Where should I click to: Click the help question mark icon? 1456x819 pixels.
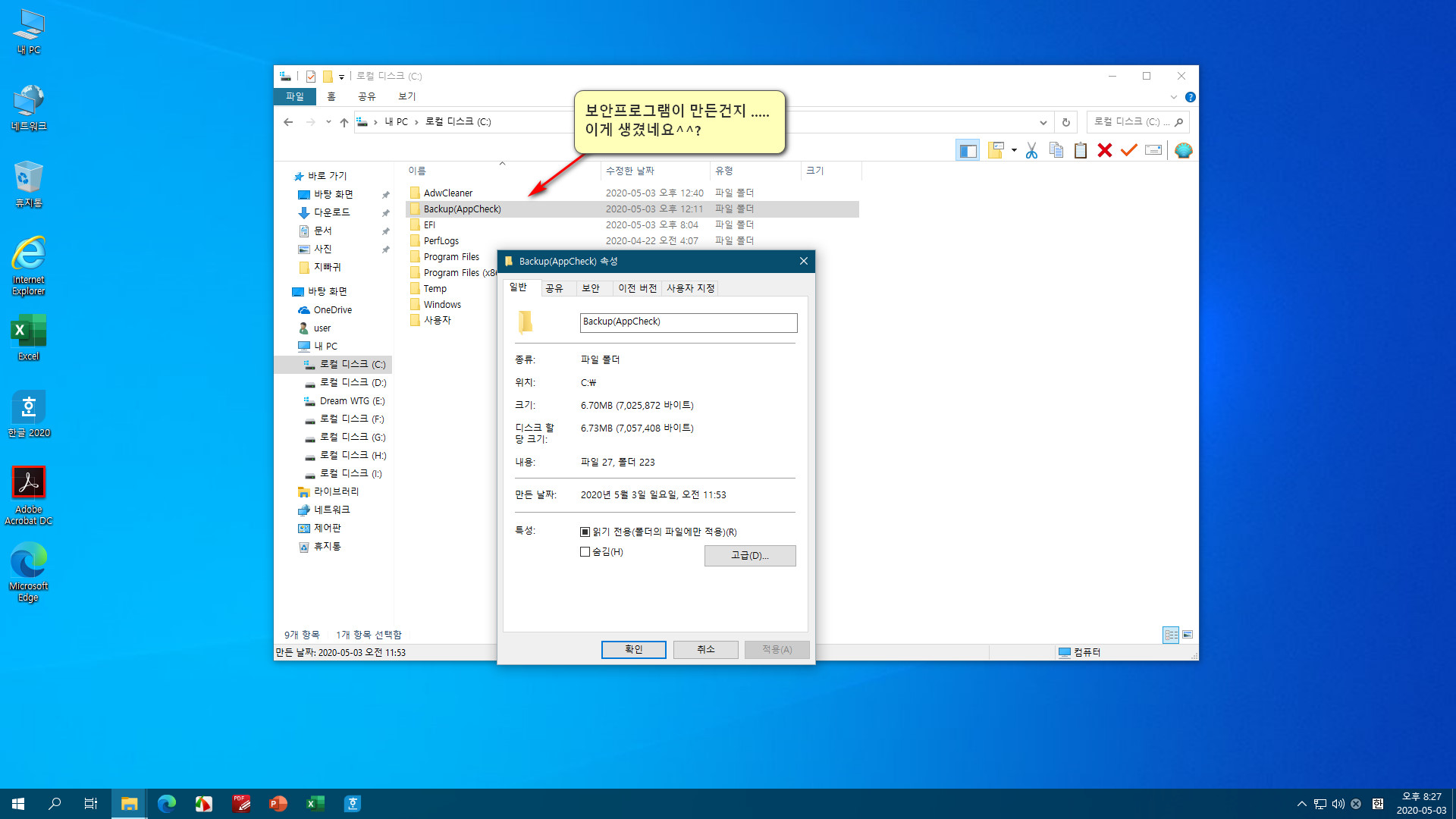(x=1190, y=97)
